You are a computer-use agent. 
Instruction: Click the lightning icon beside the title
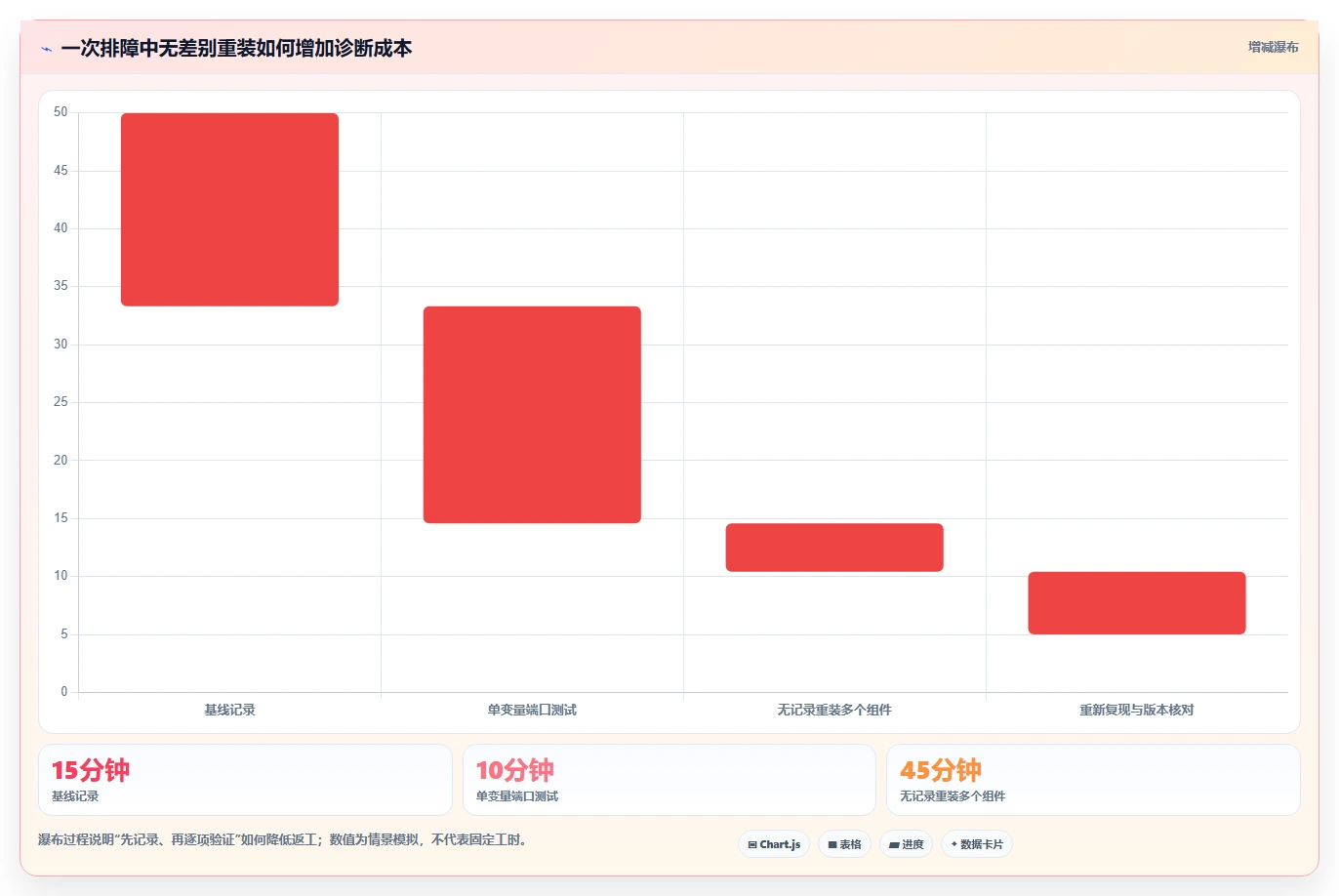46,49
